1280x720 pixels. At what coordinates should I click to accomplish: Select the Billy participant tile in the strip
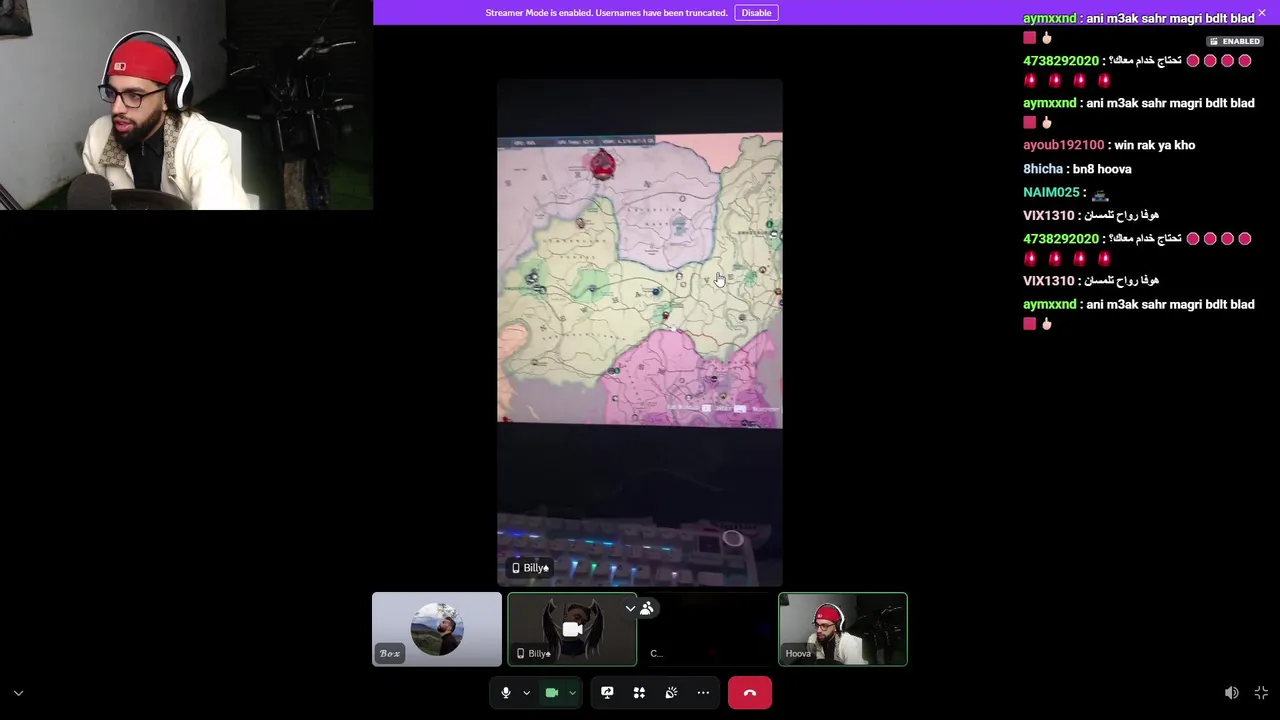click(572, 629)
